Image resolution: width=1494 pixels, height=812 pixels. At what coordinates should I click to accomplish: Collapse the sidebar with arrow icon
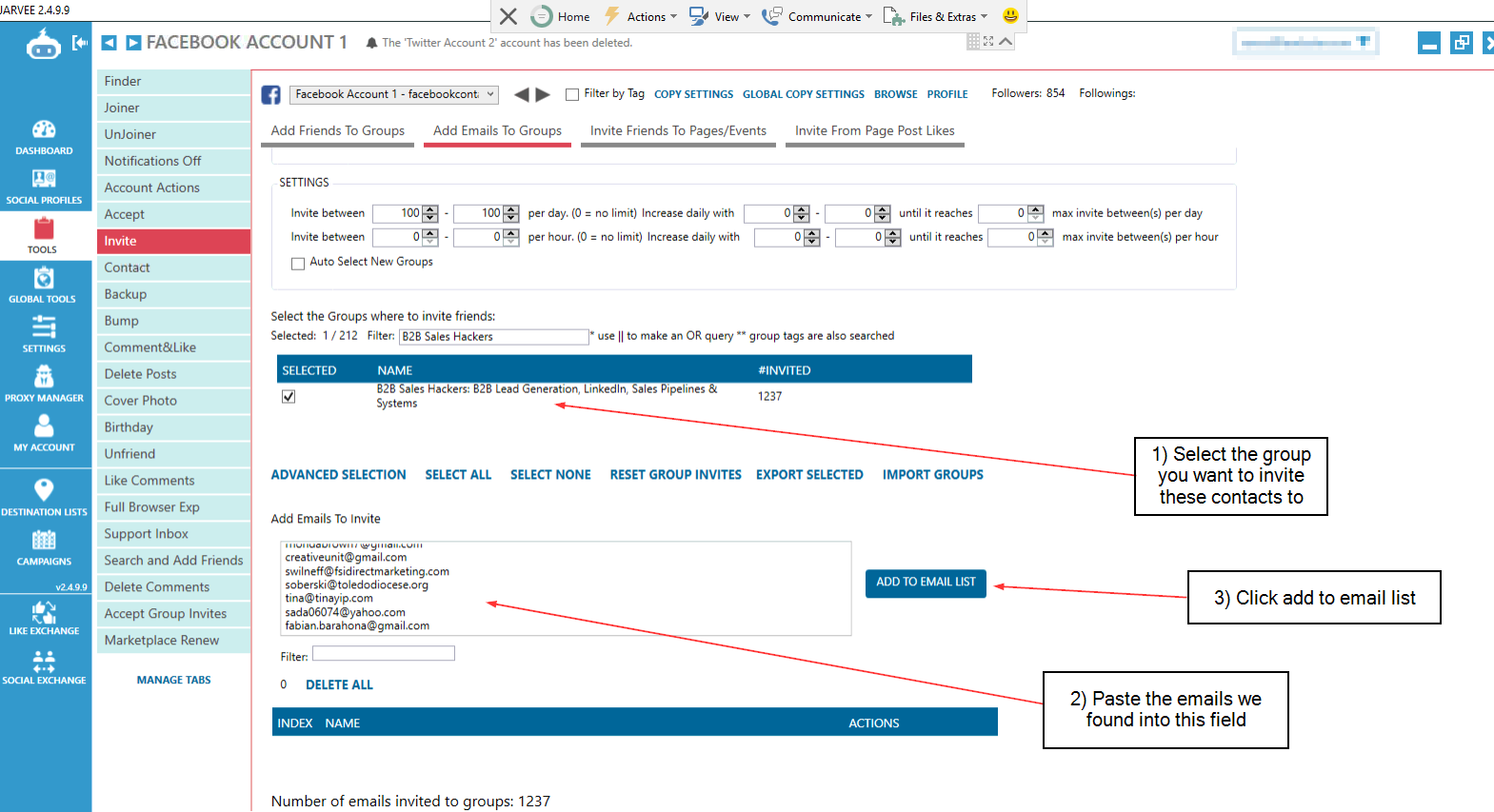pyautogui.click(x=80, y=43)
